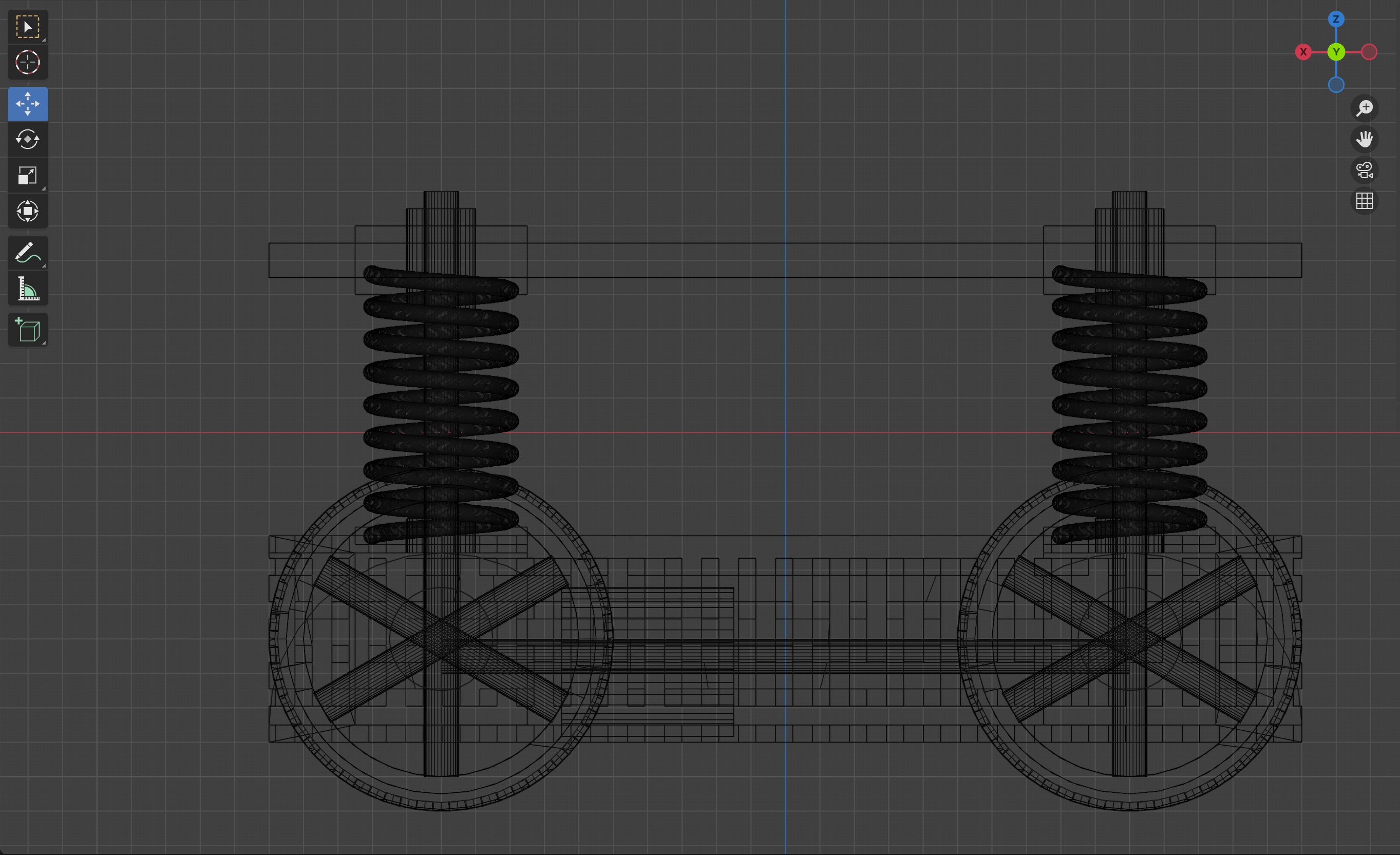Toggle the camera view
1400x855 pixels.
point(1364,170)
